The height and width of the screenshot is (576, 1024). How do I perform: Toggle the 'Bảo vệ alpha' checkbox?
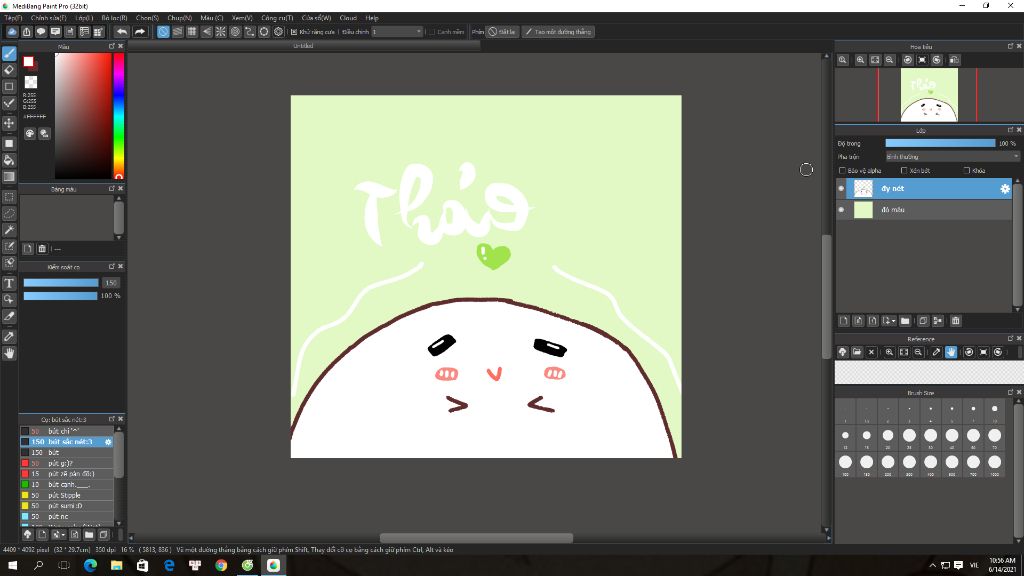point(842,170)
